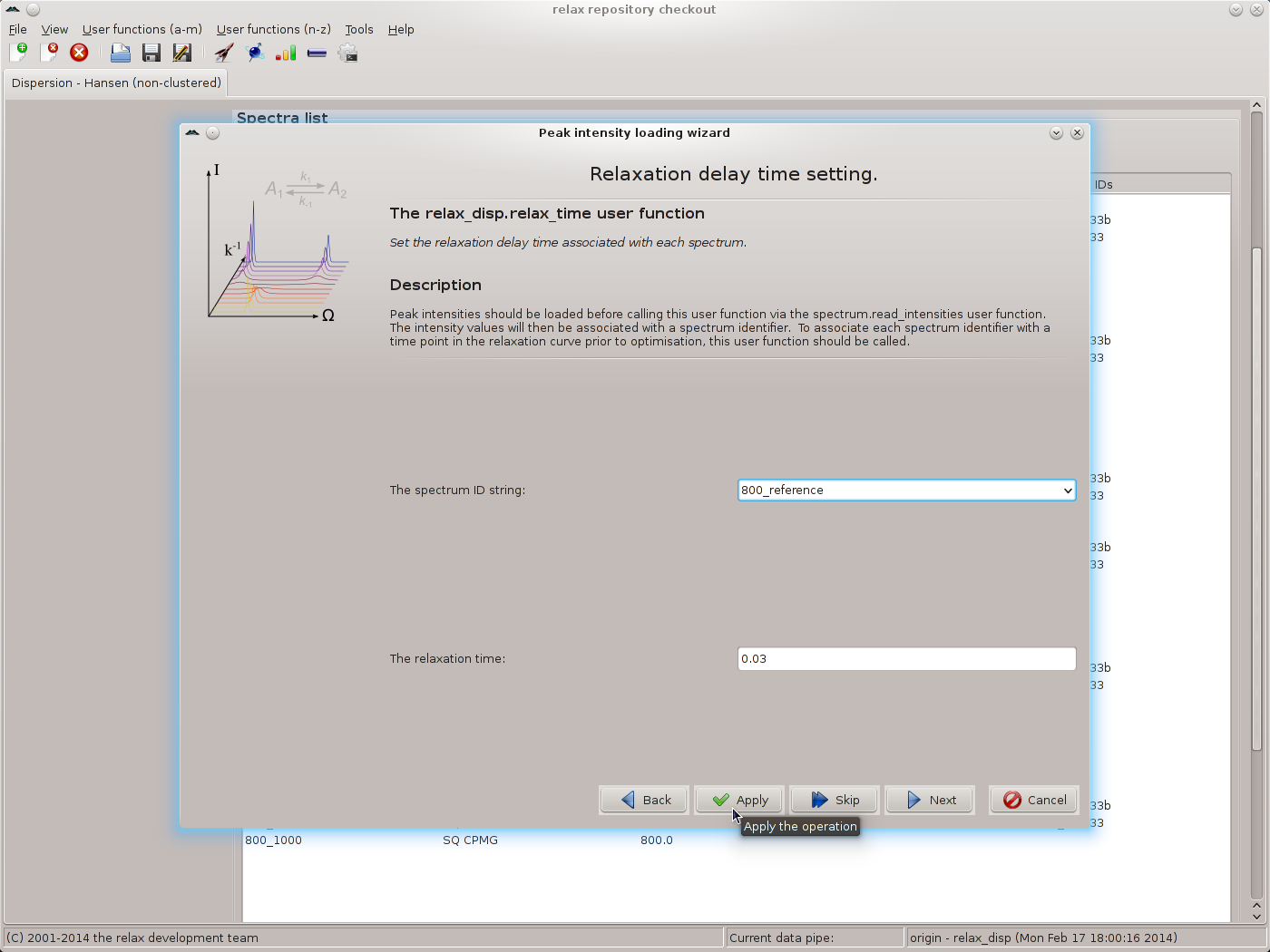Switch to Dispersion - Hansen (non-clustered) tab
This screenshot has width=1270, height=952.
tap(116, 83)
